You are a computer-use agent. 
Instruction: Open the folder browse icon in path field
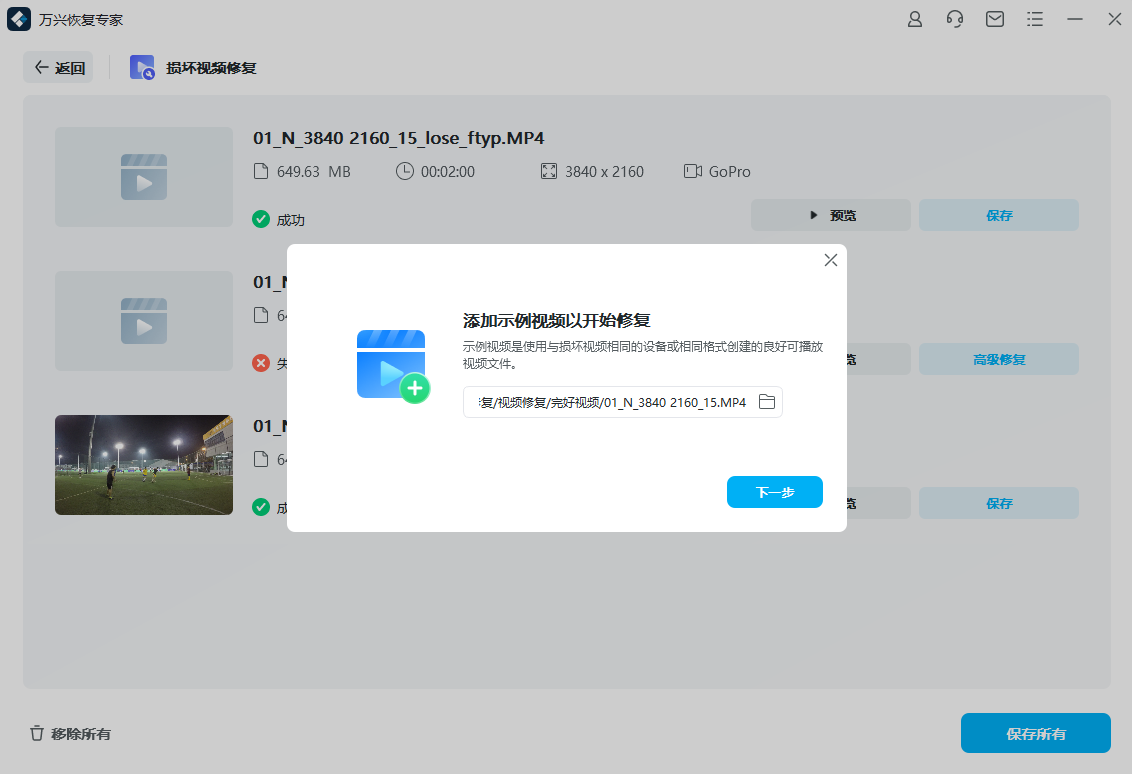coord(767,401)
